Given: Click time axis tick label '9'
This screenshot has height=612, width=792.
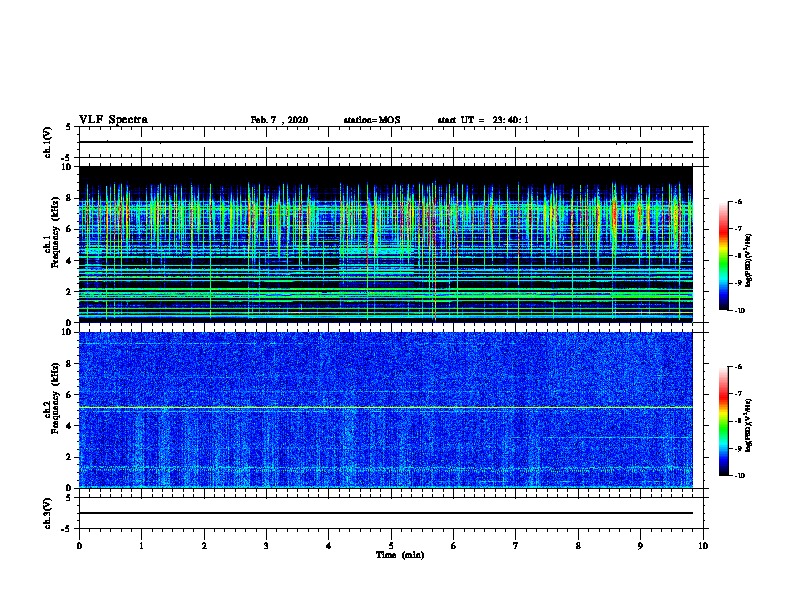Looking at the screenshot, I should point(640,546).
